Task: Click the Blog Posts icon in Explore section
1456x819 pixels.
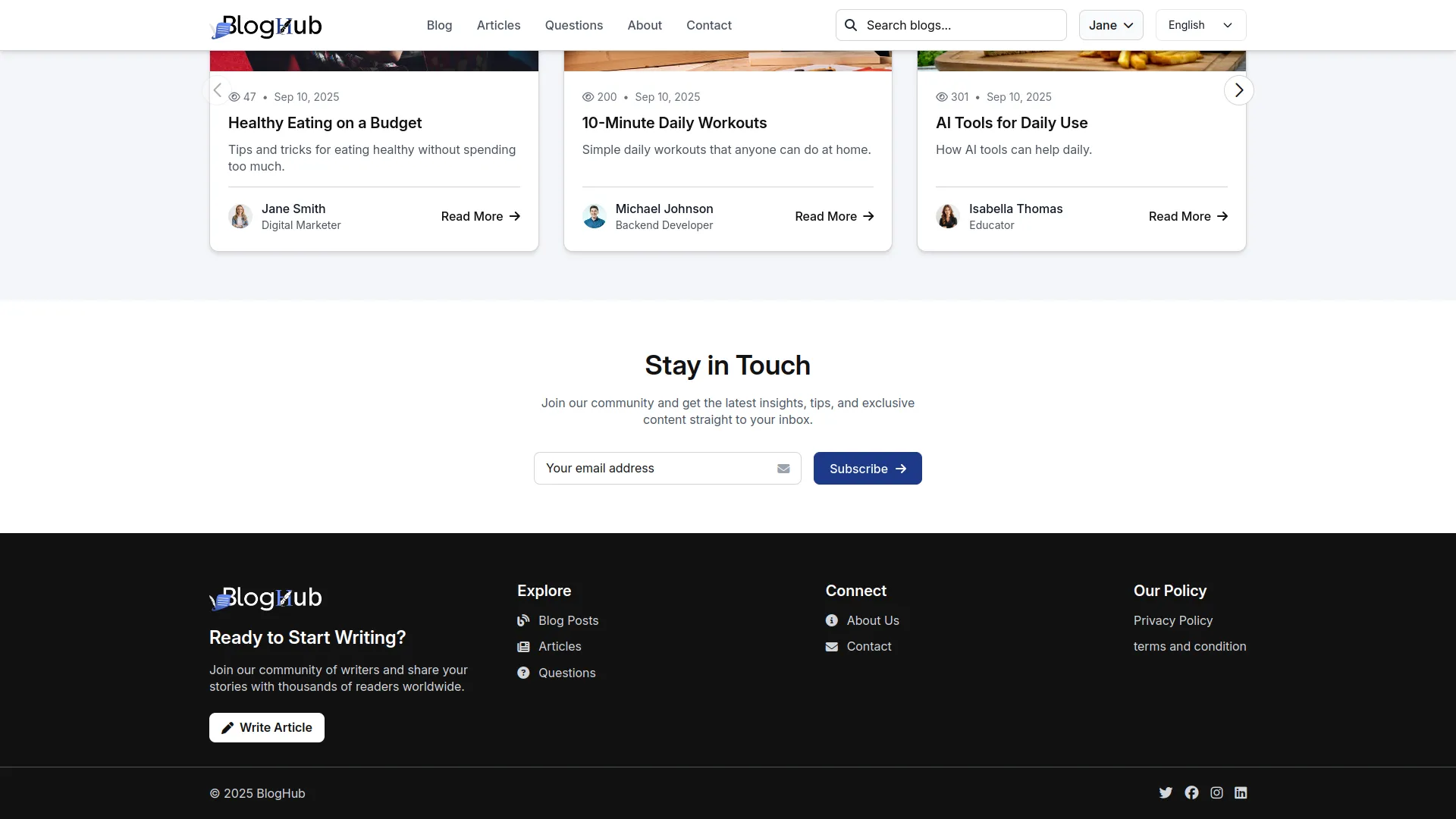Action: pos(523,620)
